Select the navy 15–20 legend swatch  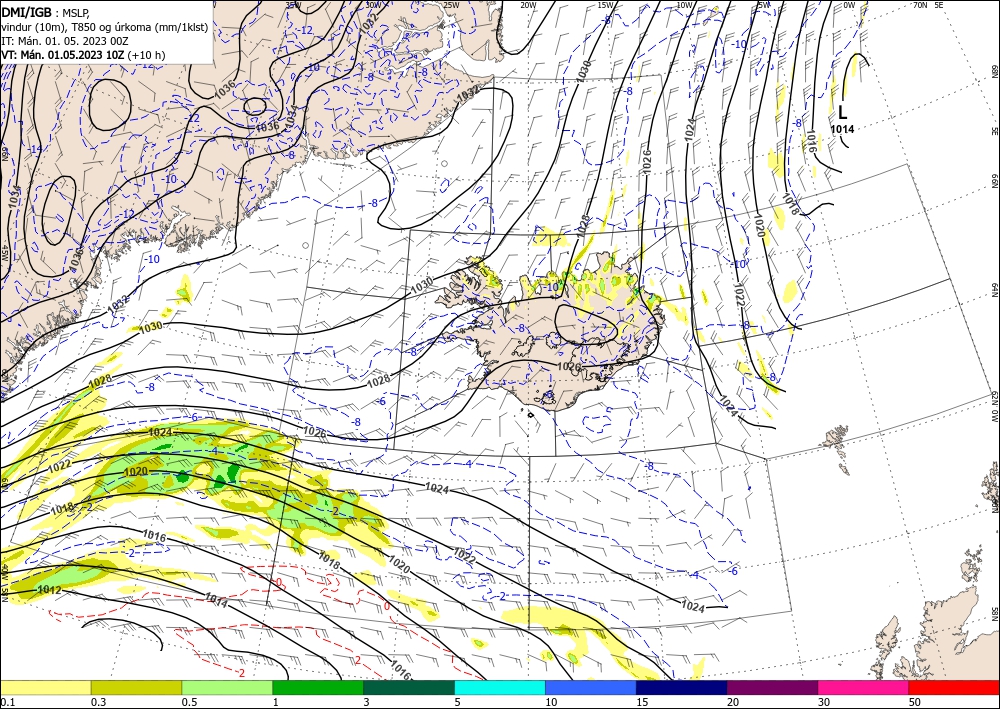pos(682,687)
